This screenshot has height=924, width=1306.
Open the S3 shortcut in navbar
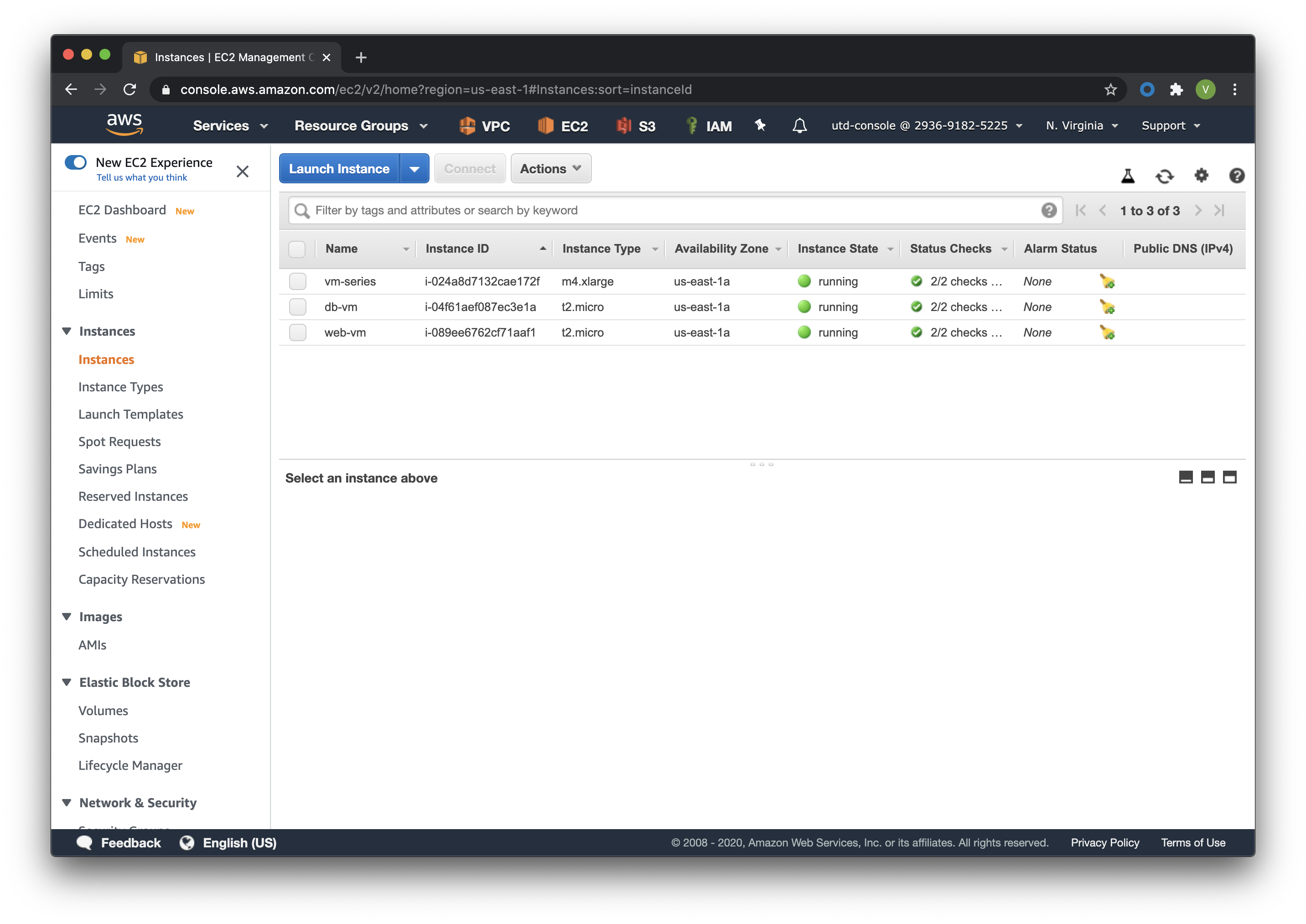point(636,126)
